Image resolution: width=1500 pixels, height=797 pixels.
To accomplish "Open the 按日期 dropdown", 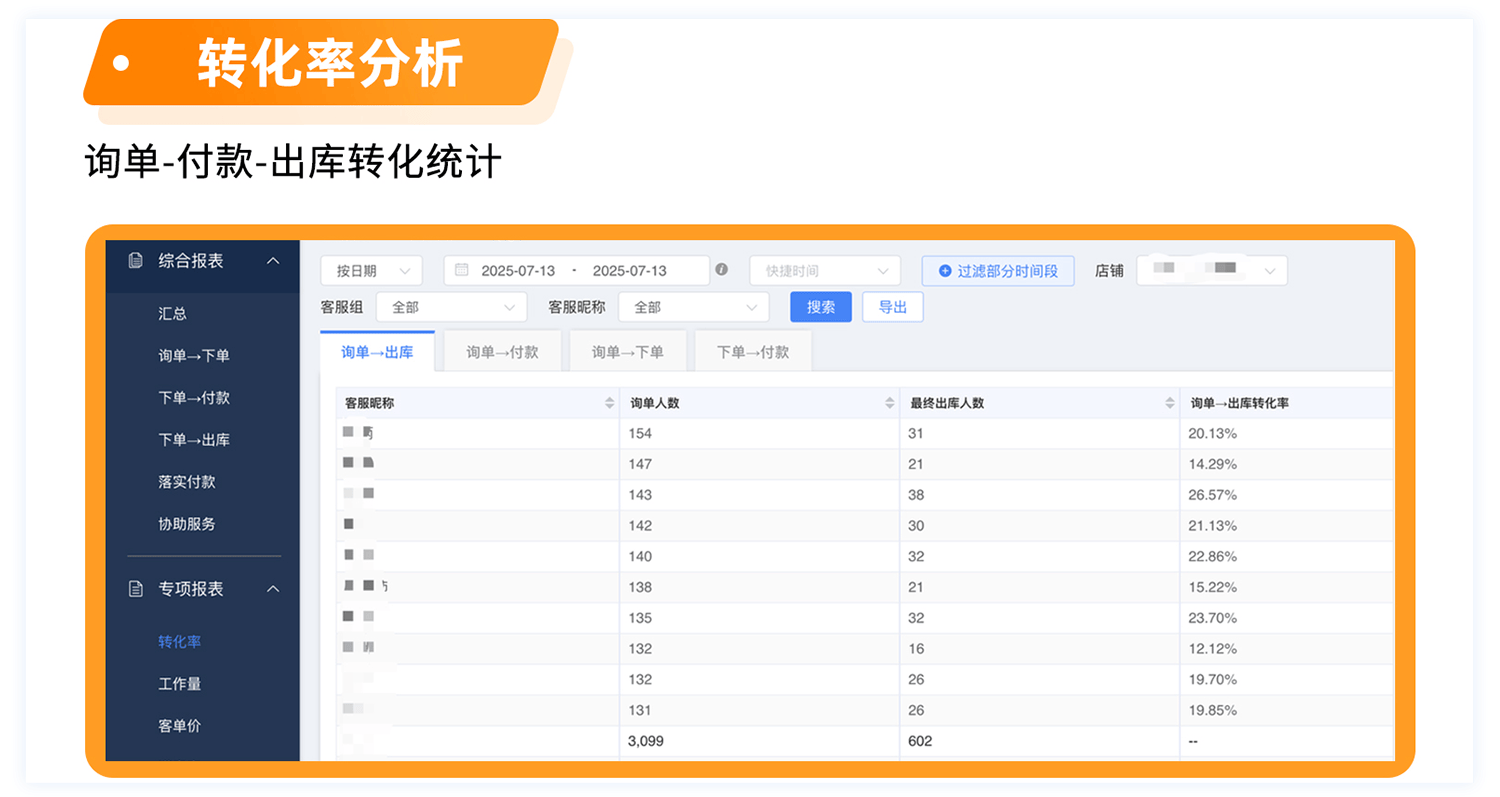I will 371,271.
